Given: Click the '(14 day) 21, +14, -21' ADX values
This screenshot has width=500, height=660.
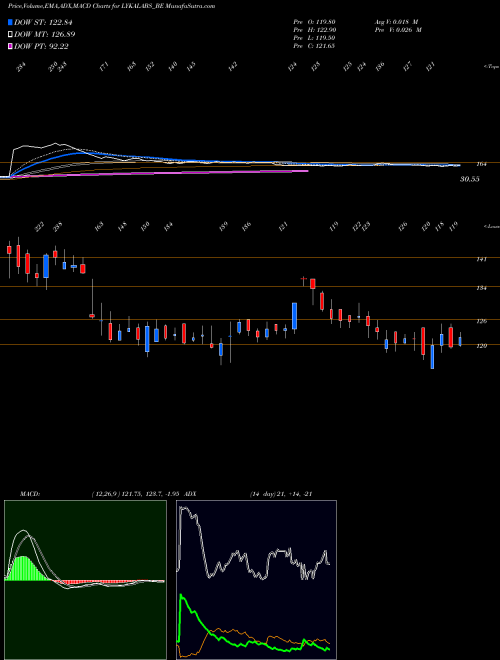Looking at the screenshot, I should (281, 494).
